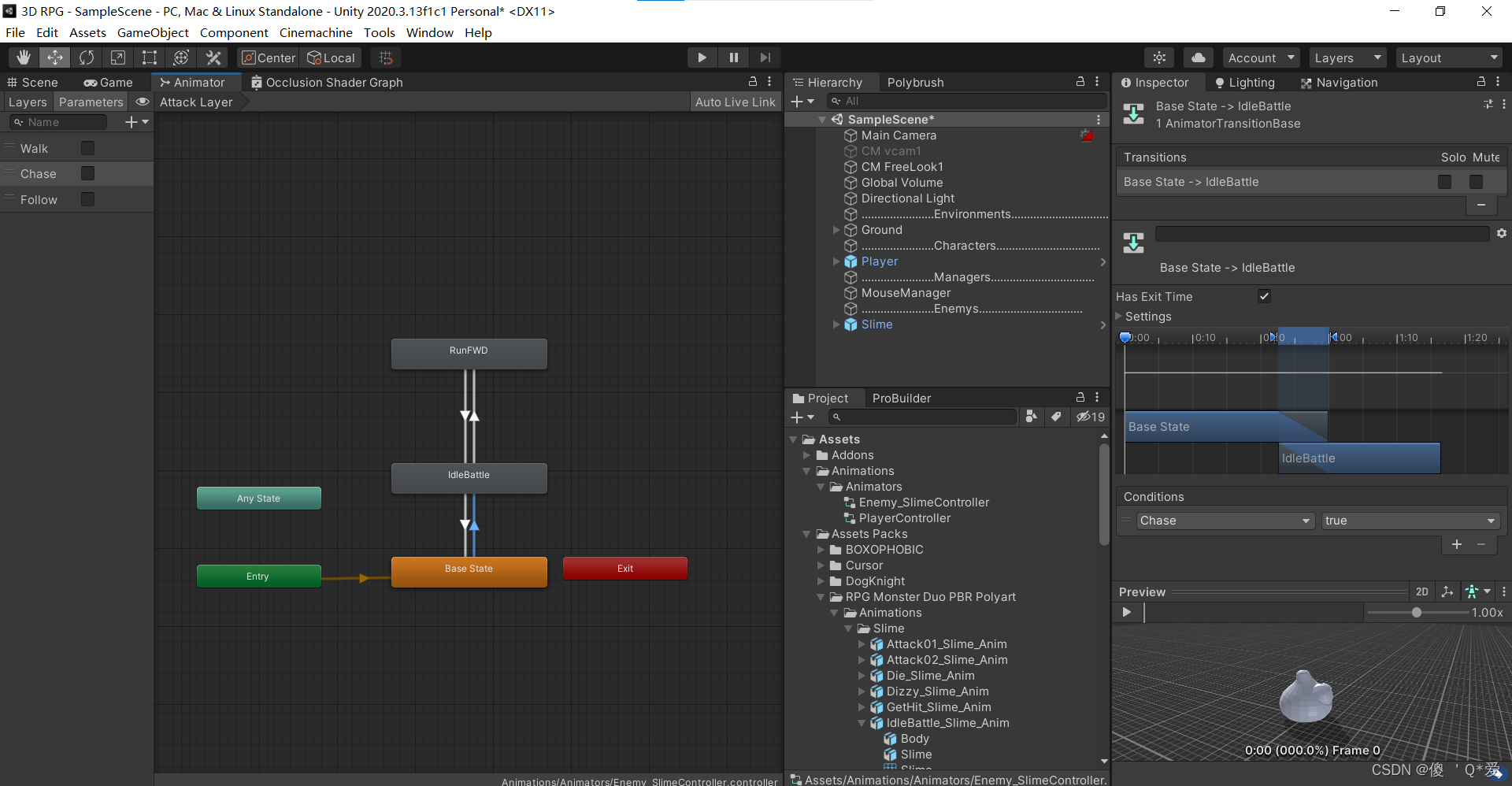Select the Scale tool
This screenshot has height=786, width=1512.
(118, 57)
